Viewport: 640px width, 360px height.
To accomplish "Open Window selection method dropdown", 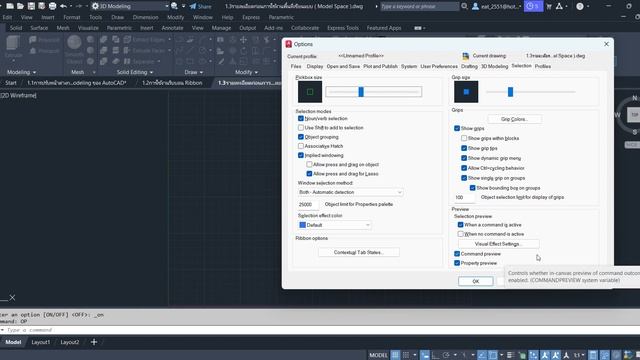I will (350, 192).
